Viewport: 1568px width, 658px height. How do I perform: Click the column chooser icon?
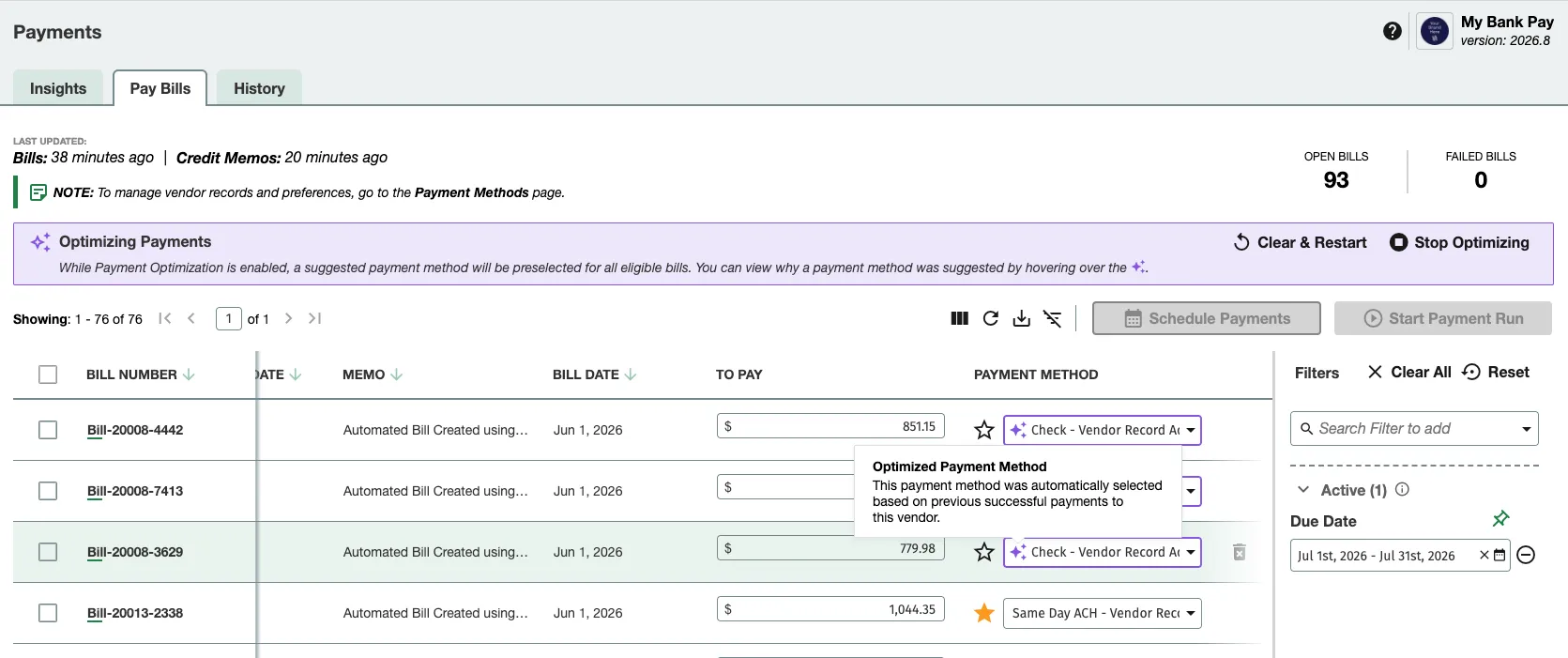click(x=959, y=318)
